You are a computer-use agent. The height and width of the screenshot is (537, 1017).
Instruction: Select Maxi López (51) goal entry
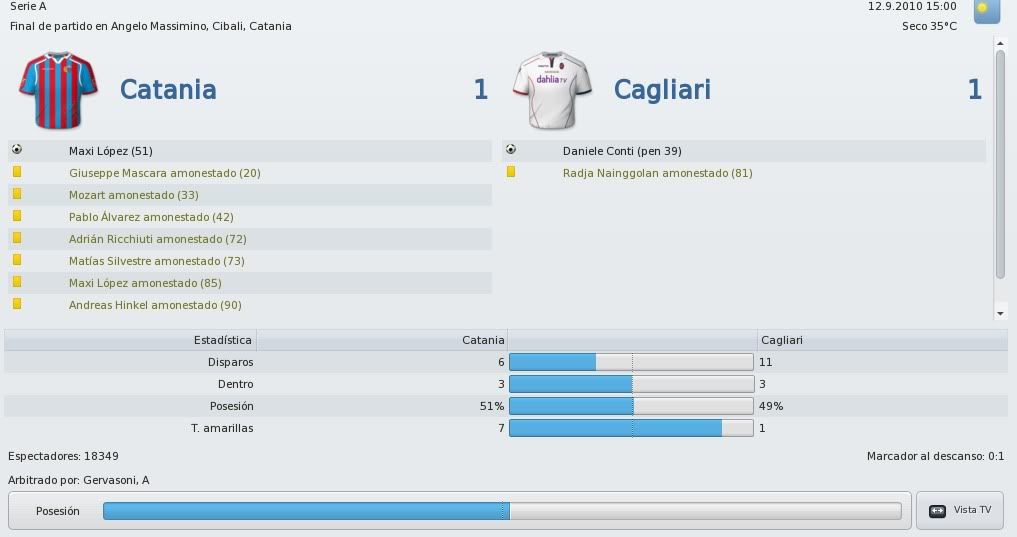point(250,151)
